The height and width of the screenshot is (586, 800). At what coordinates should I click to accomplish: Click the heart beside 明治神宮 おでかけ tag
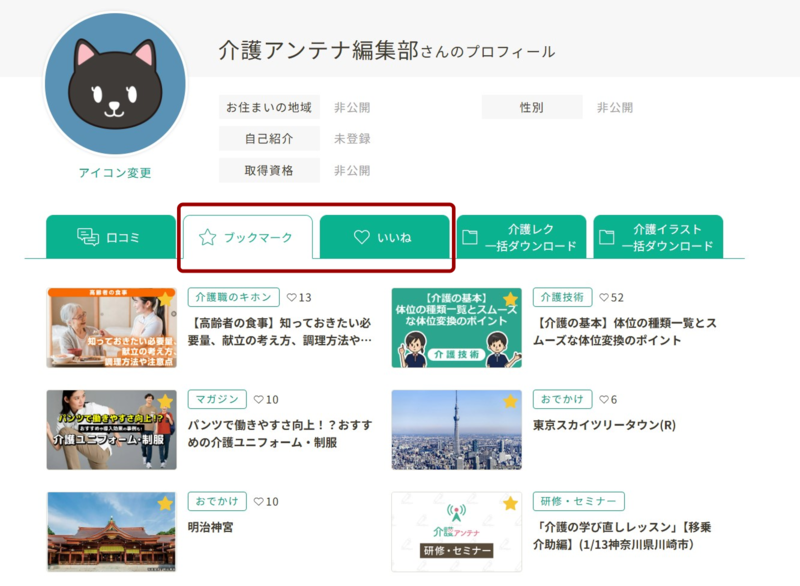pyautogui.click(x=259, y=501)
